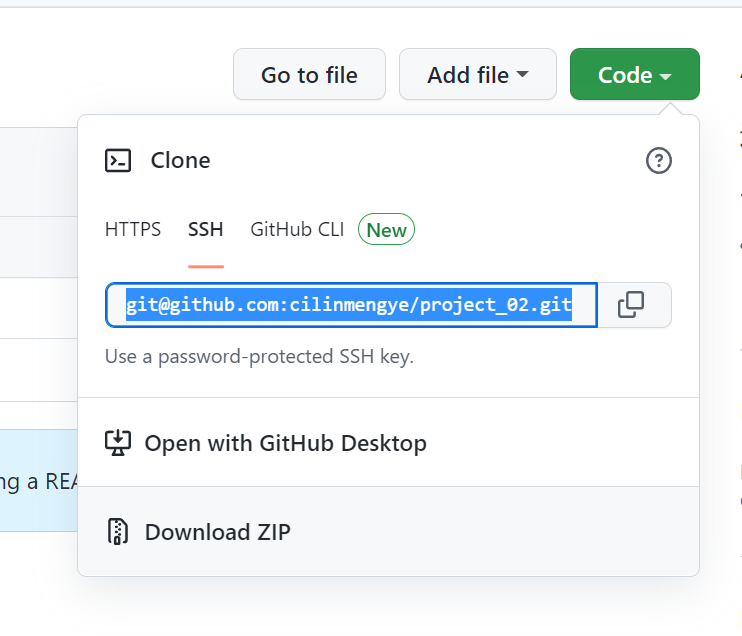
Task: Click the password-protected SSH key hint text
Action: pyautogui.click(x=259, y=356)
